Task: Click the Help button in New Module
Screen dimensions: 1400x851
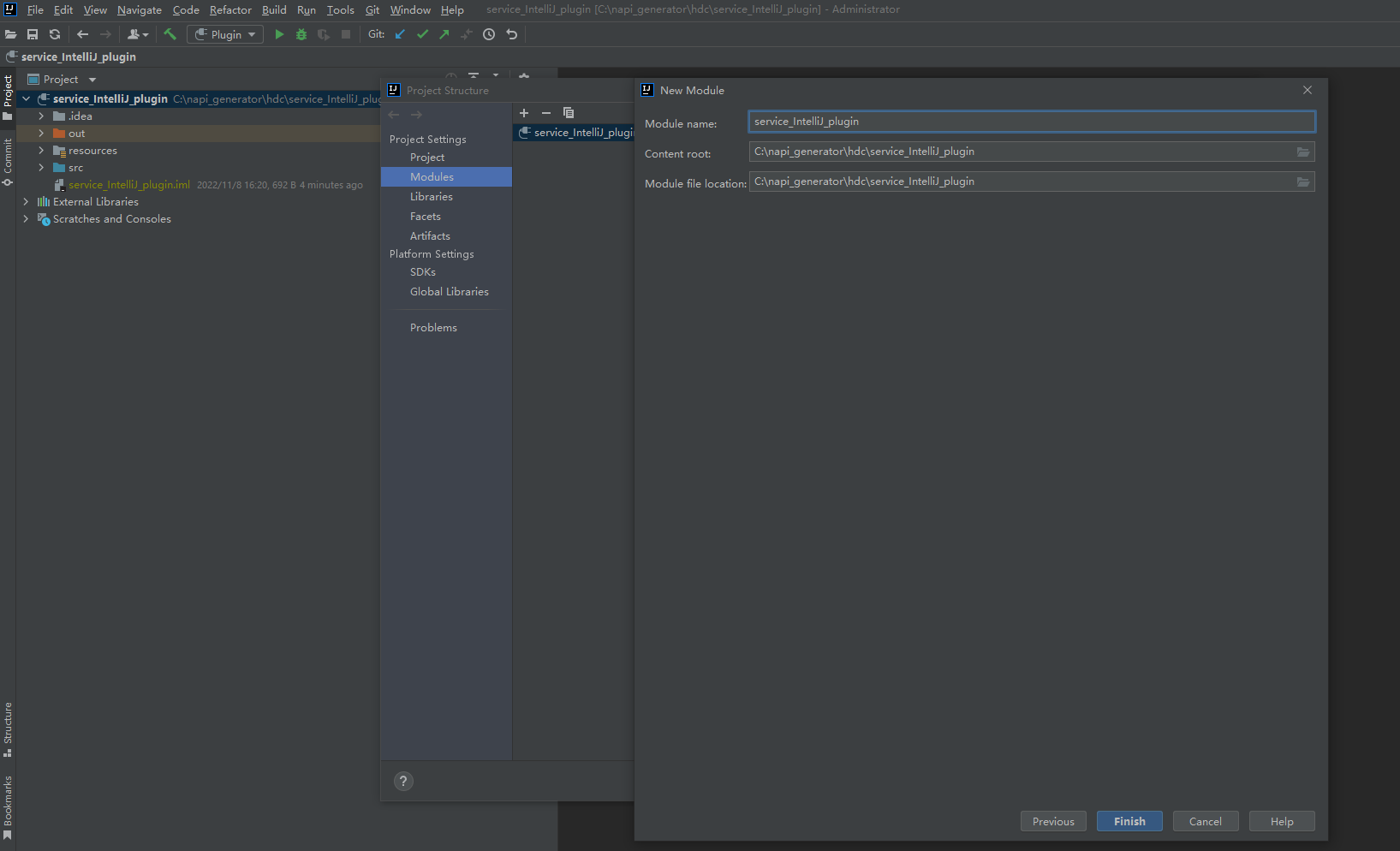Action: click(1282, 821)
